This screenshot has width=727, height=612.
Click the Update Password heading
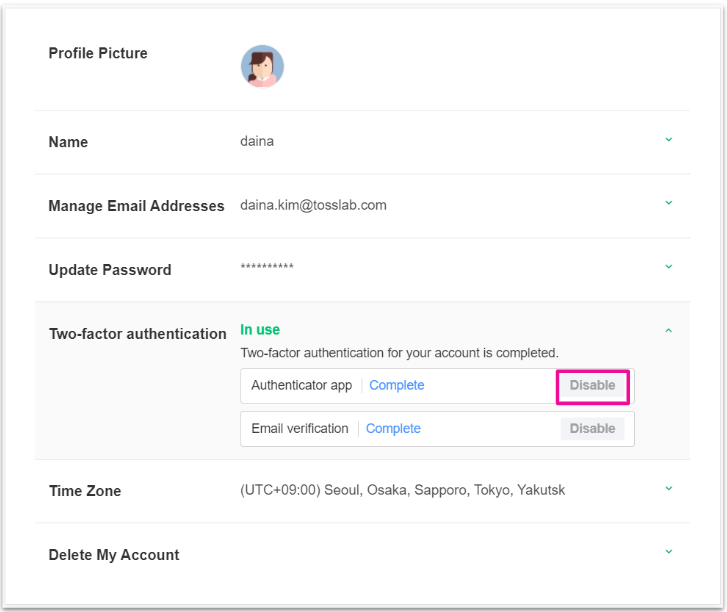(x=110, y=270)
